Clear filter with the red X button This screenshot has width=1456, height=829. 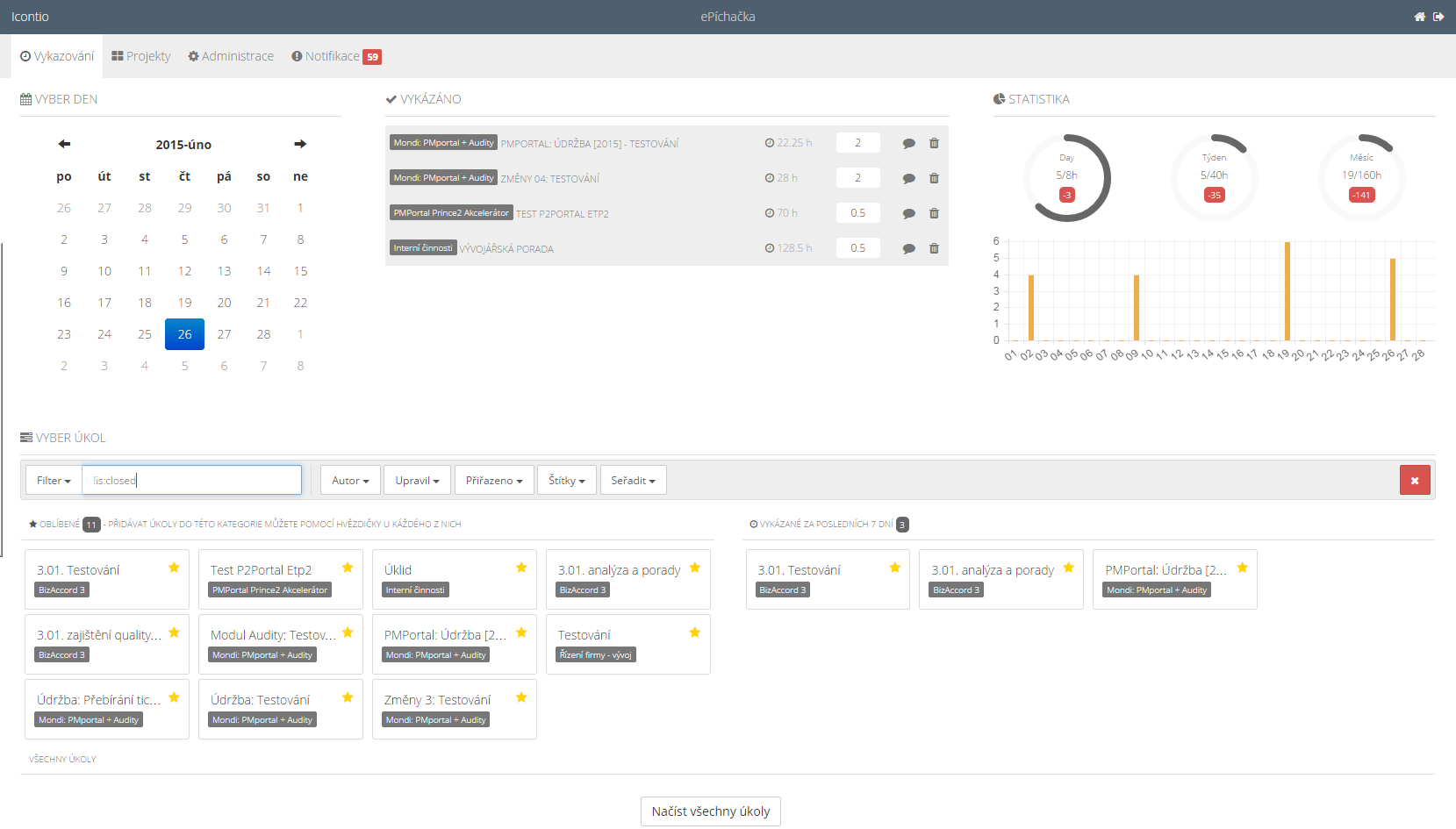pyautogui.click(x=1414, y=481)
